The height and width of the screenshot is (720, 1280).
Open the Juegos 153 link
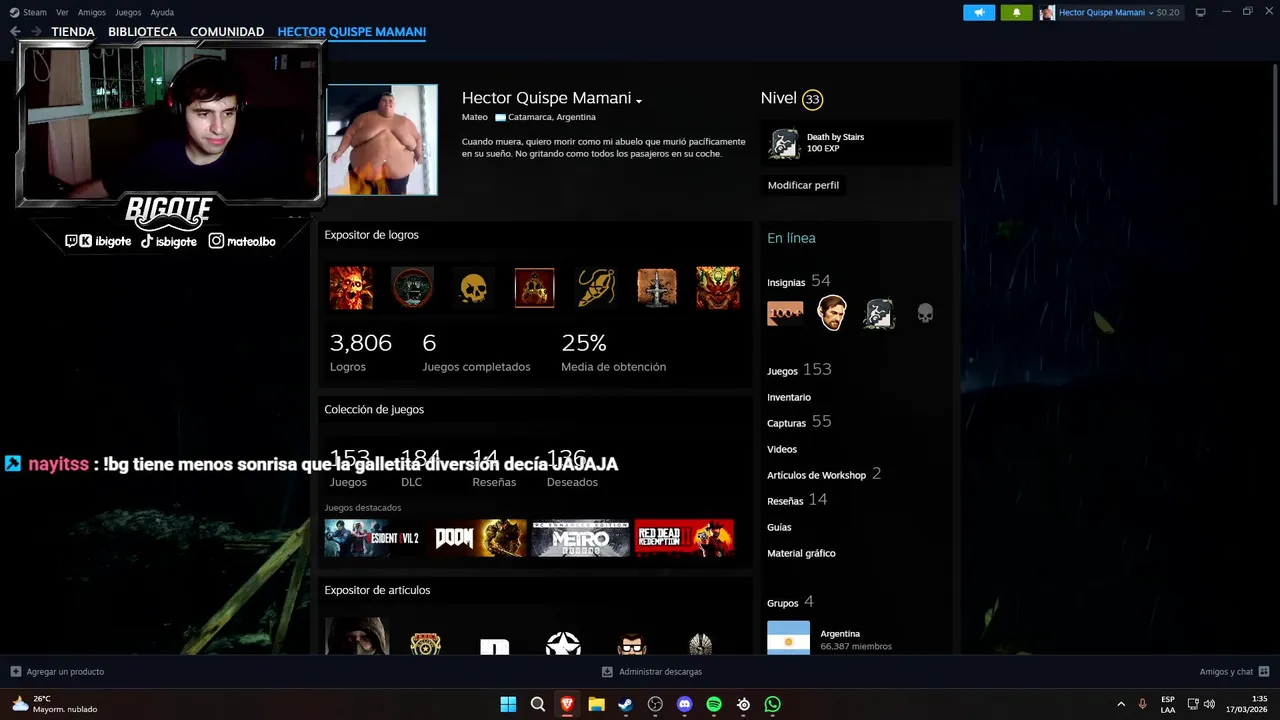point(799,370)
